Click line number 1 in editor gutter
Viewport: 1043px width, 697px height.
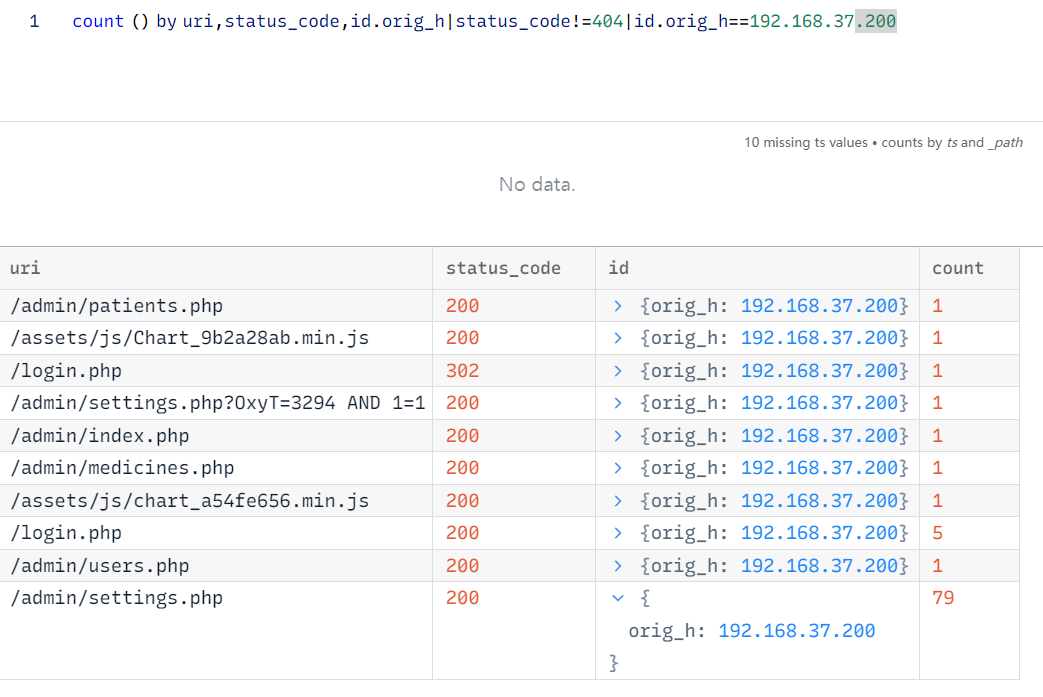pos(34,22)
